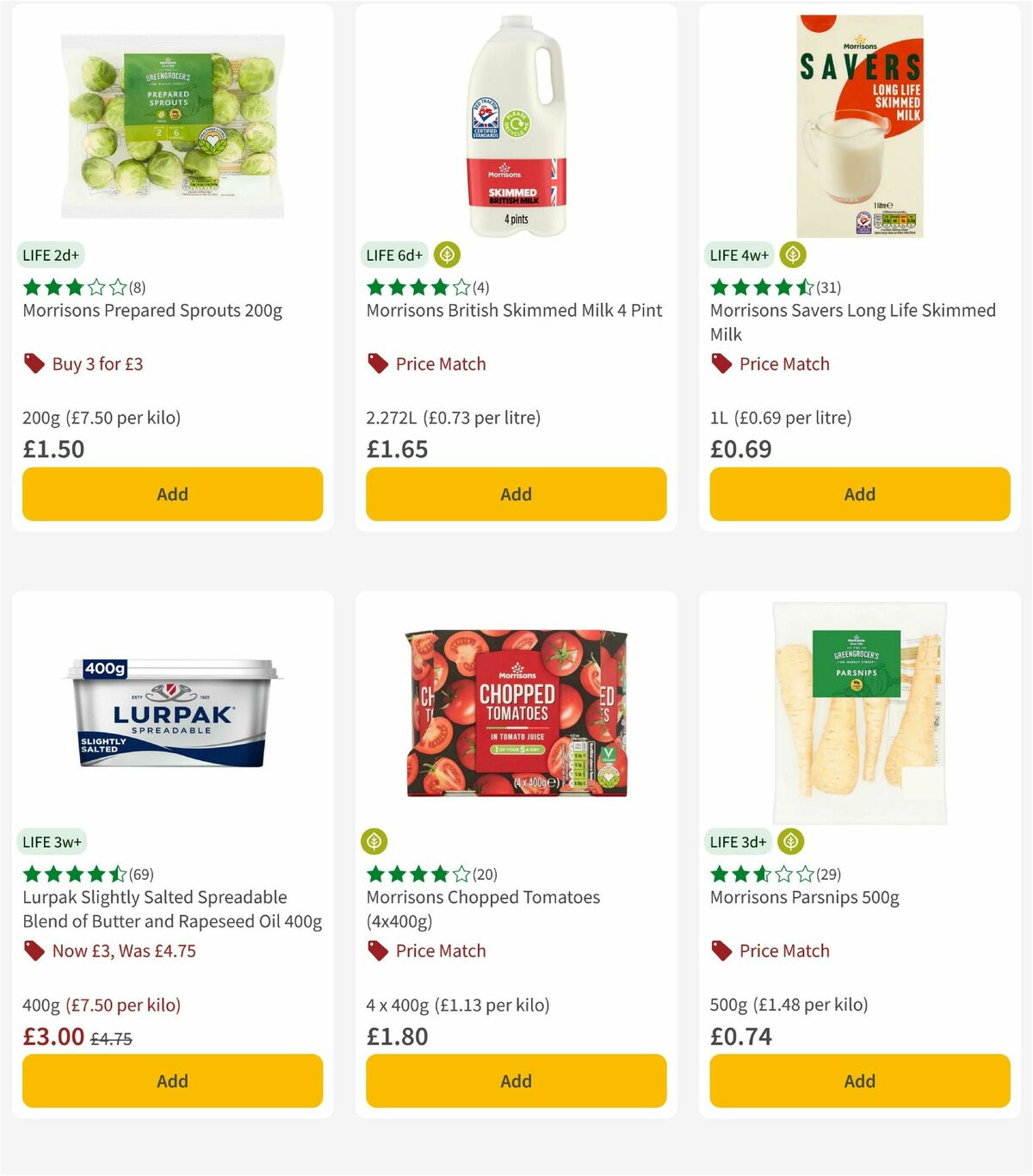Click the red tag icon beside Buy 3 for £3
1033x1176 pixels.
34,363
